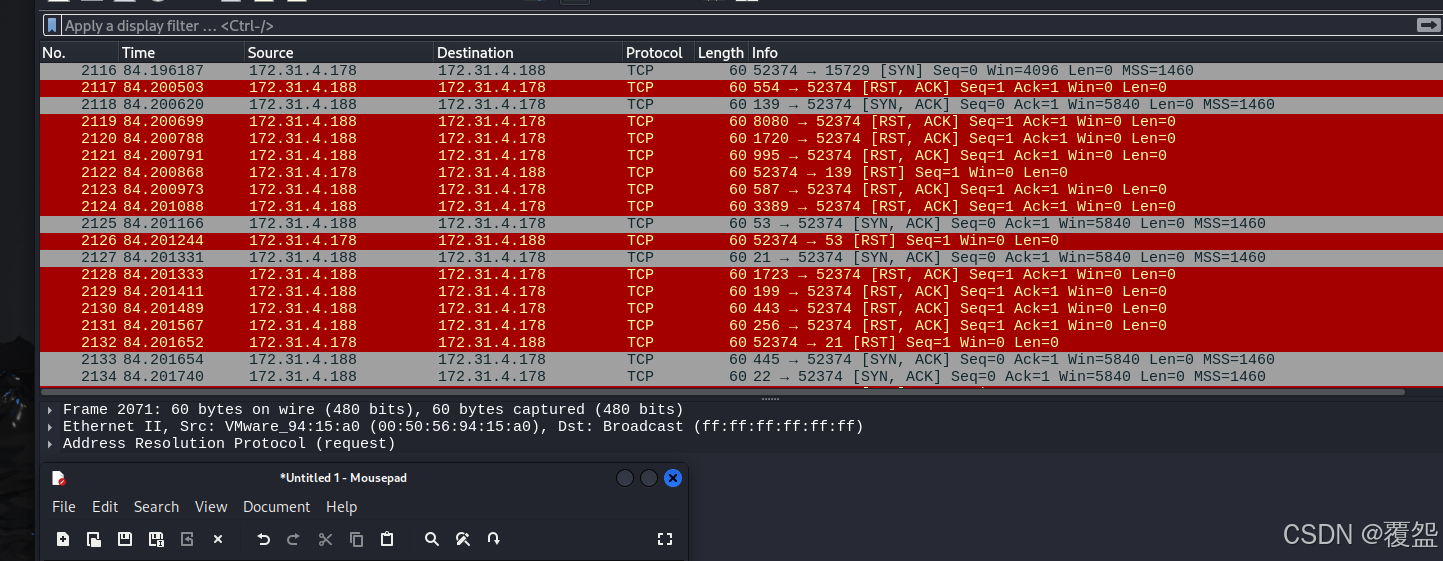
Task: Select packet 2133 SYN, ACK from port 445
Action: pos(740,360)
